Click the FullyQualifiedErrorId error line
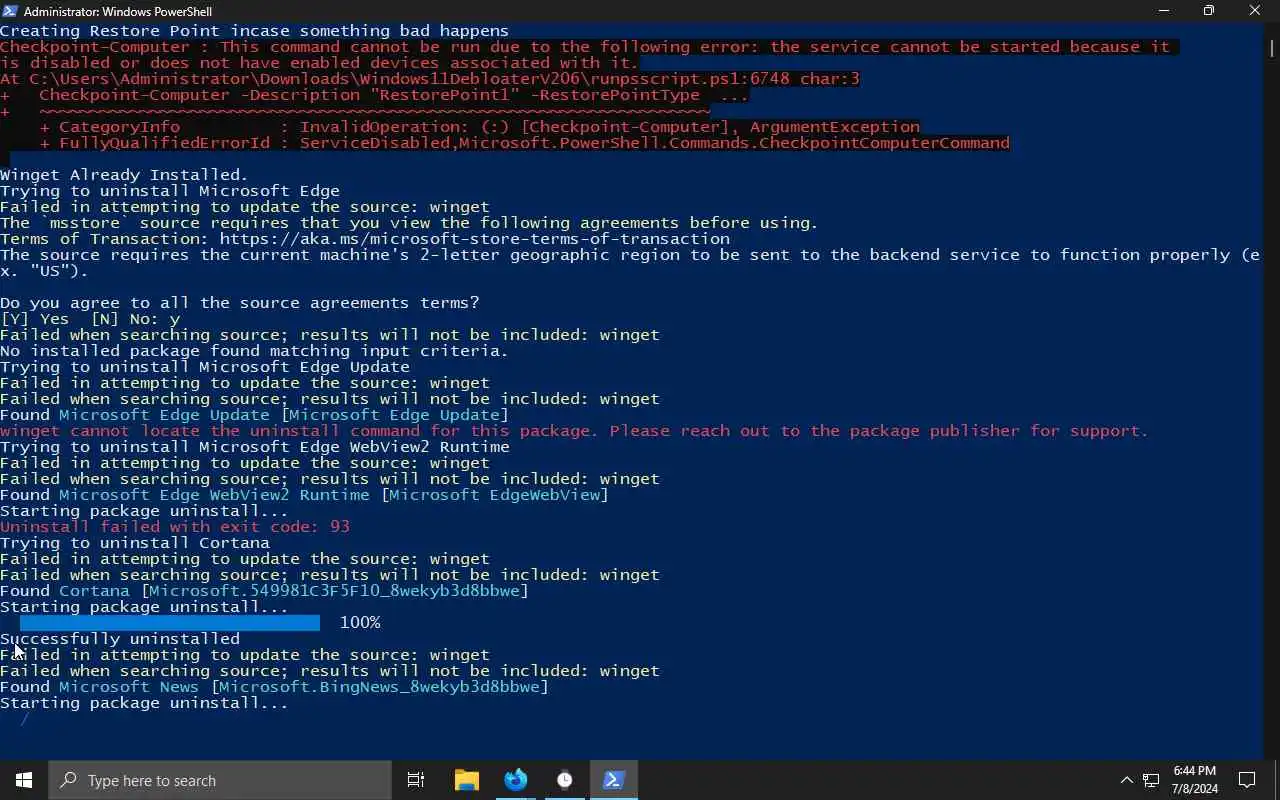This screenshot has height=800, width=1280. pyautogui.click(x=524, y=143)
